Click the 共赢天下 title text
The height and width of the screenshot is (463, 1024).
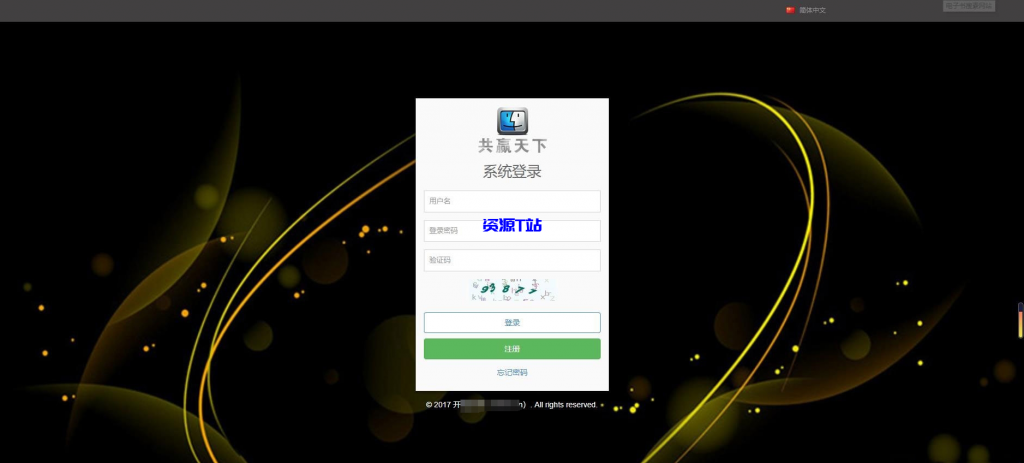[x=513, y=146]
